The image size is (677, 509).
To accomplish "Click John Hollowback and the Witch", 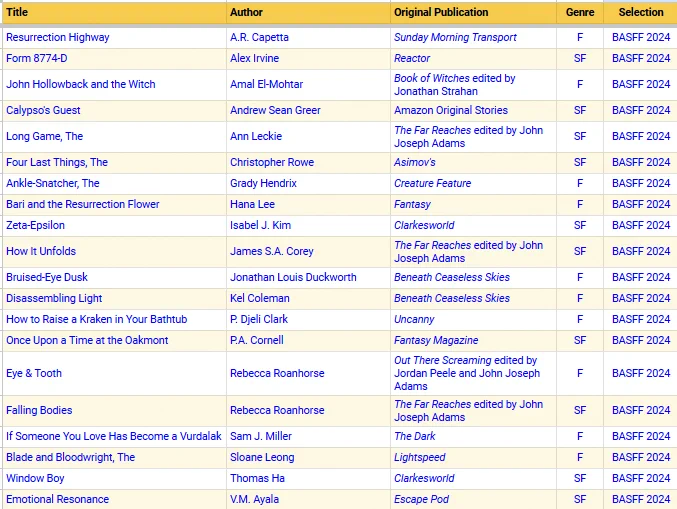I will (81, 84).
